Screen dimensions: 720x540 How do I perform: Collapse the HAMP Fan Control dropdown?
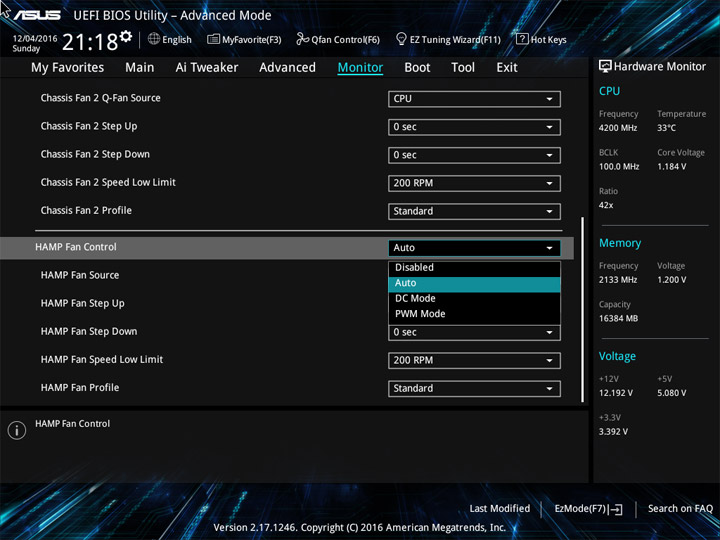[x=474, y=248]
